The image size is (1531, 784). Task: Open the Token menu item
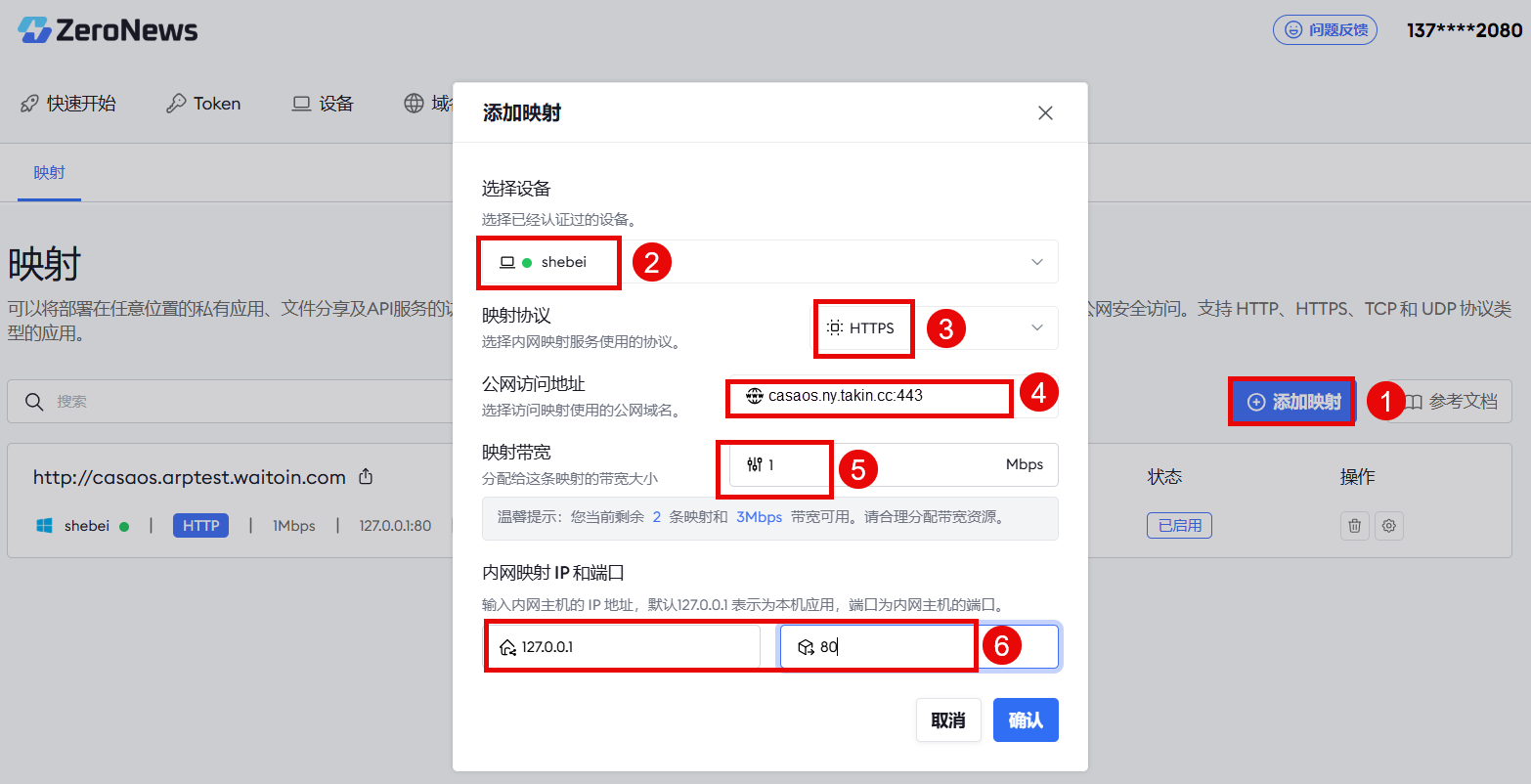click(x=203, y=104)
